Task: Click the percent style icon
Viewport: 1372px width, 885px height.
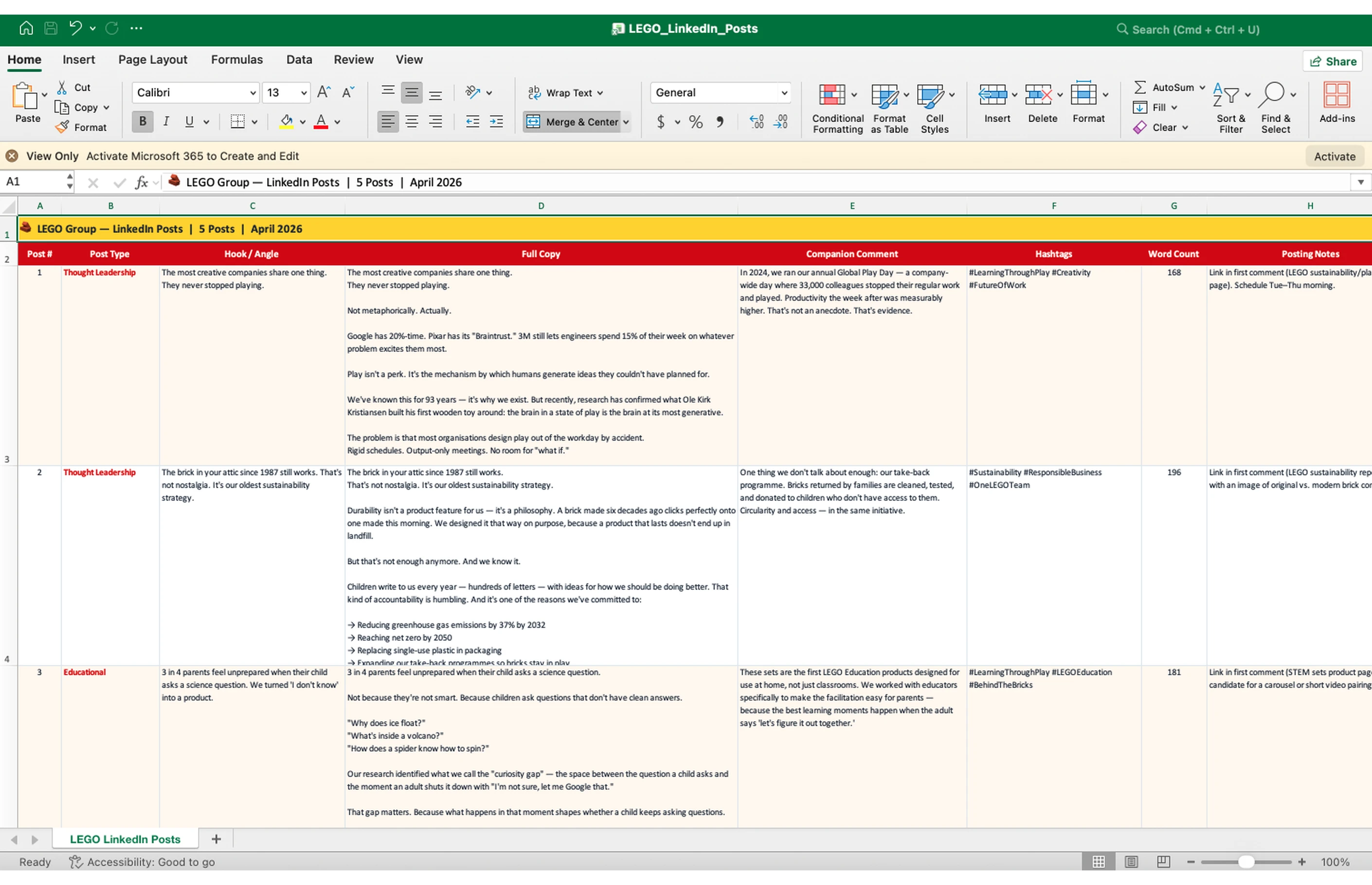Action: [696, 122]
